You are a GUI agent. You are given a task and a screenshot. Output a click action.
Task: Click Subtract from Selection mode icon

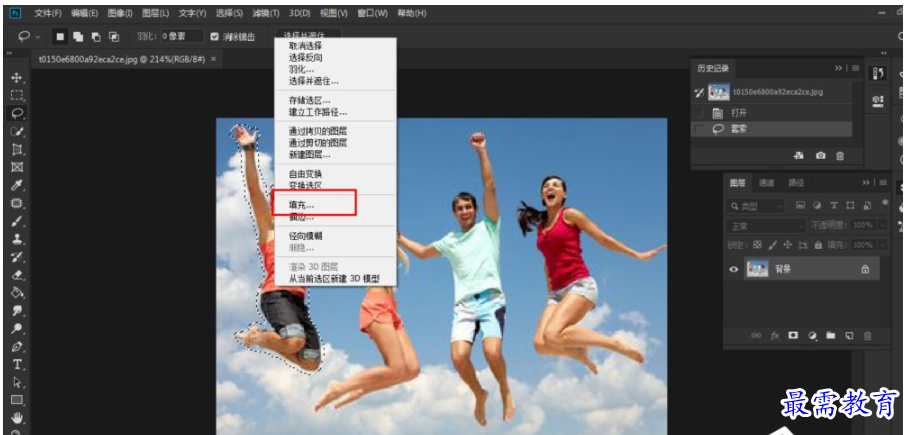(x=96, y=36)
